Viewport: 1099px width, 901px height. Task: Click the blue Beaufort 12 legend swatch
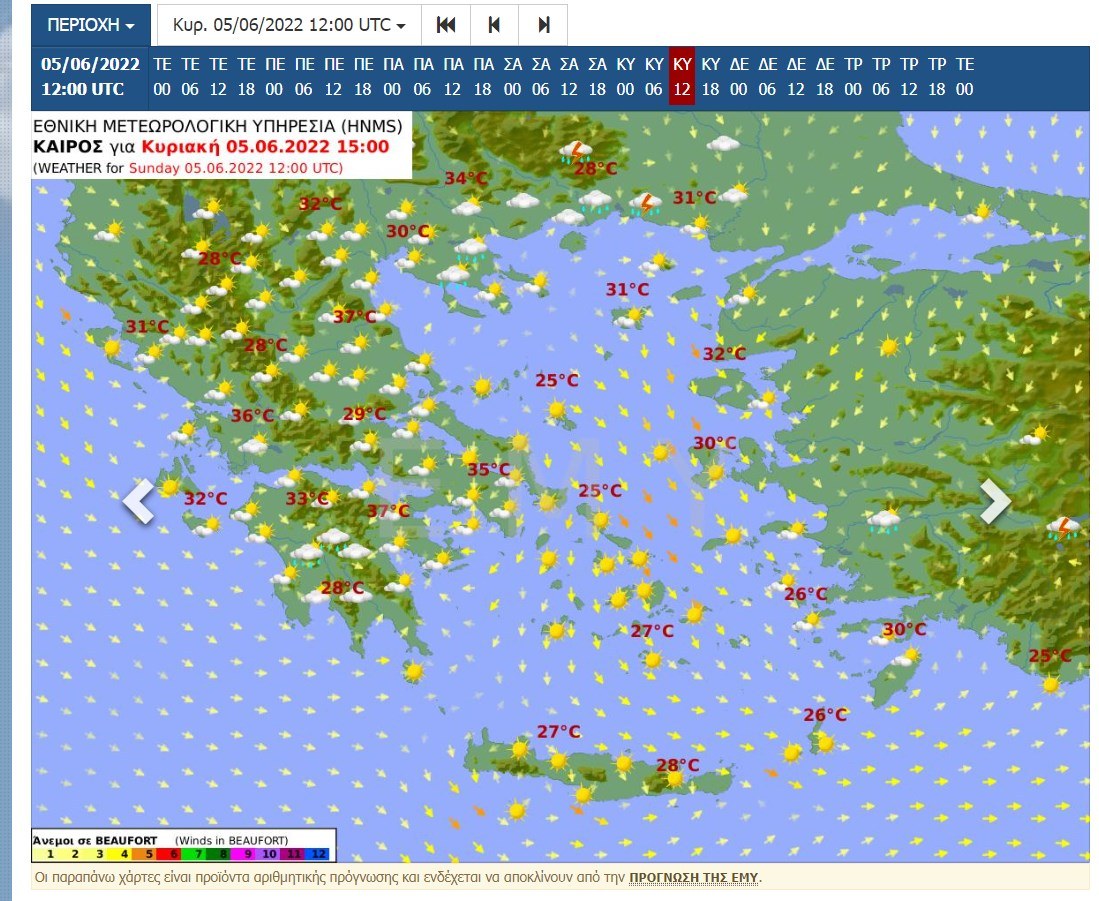click(318, 853)
